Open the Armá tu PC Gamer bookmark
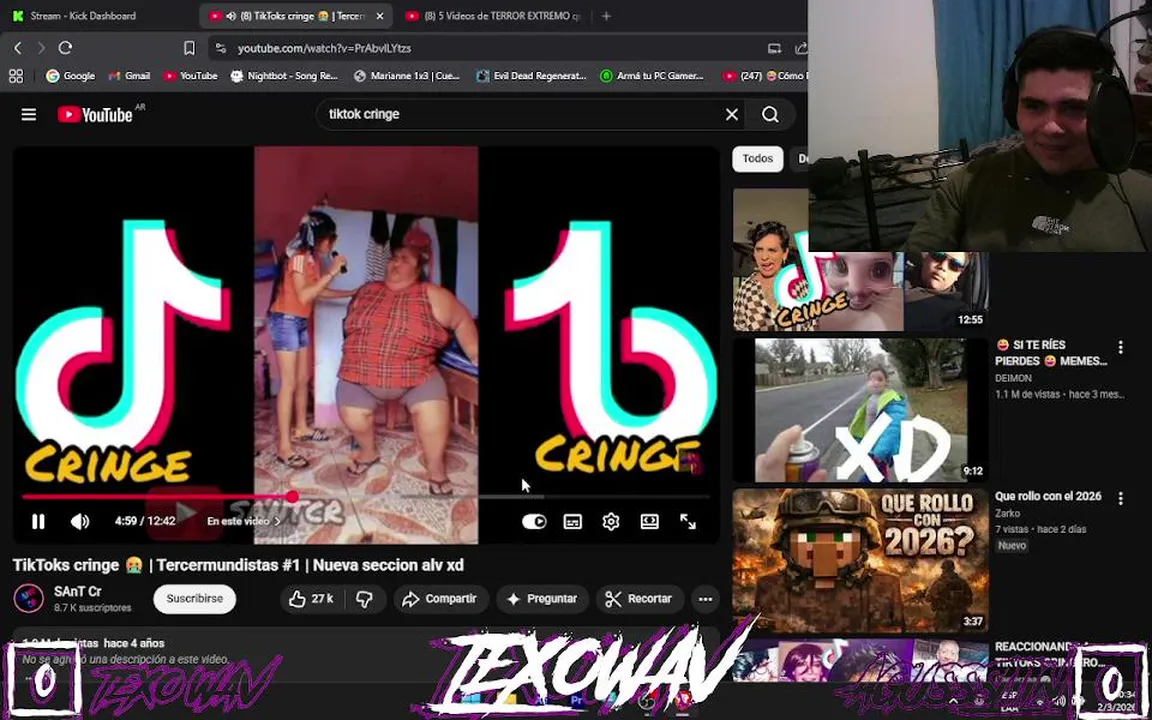The image size is (1152, 720). 652,76
